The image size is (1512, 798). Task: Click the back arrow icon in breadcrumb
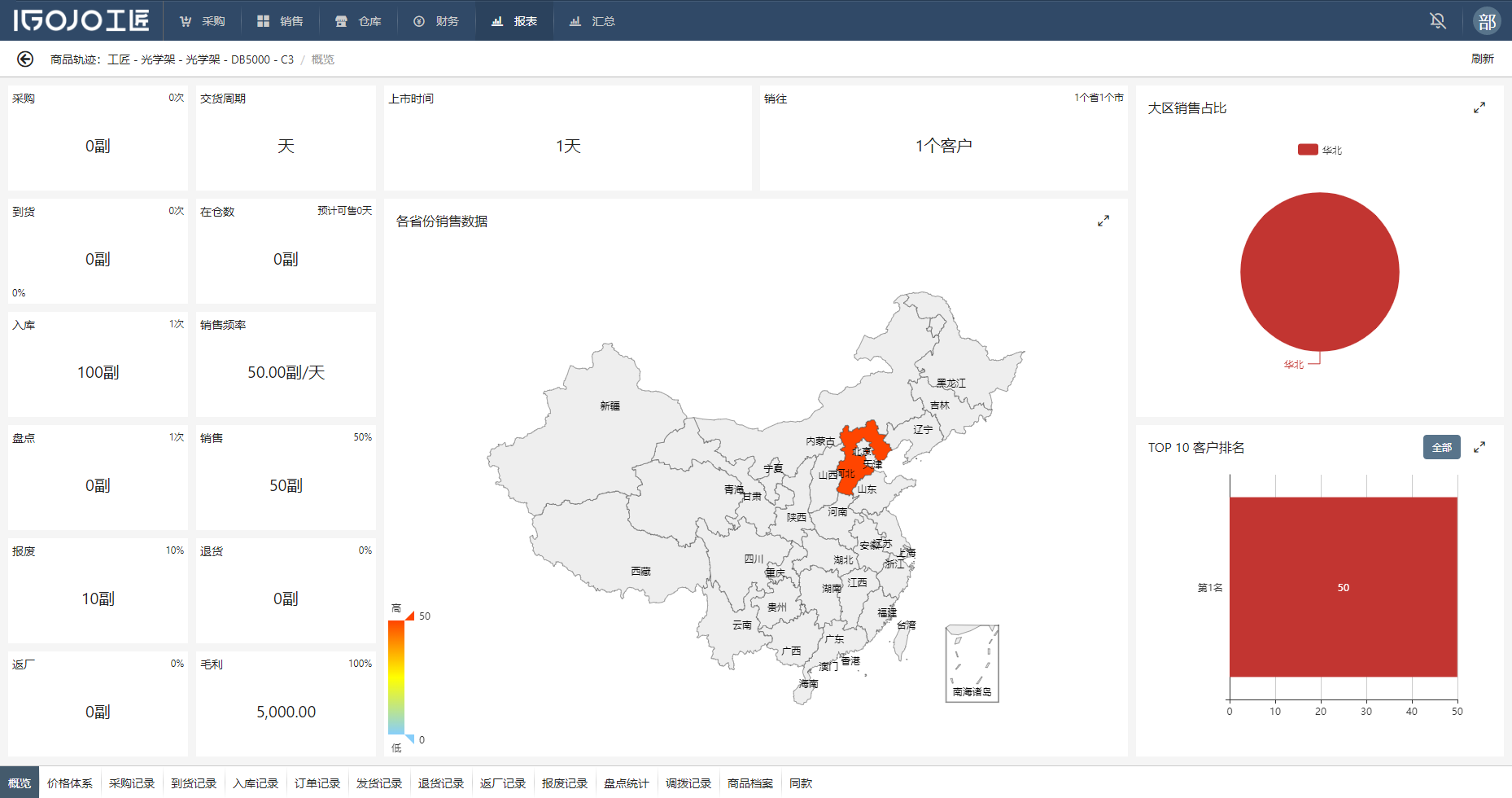[x=25, y=59]
